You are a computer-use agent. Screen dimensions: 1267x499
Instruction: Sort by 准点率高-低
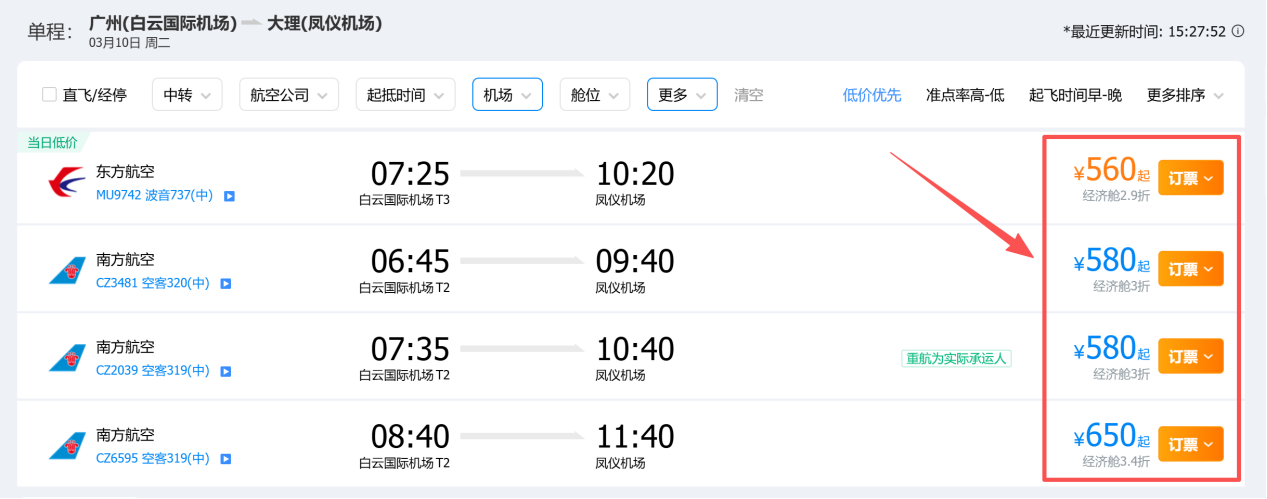tap(965, 96)
